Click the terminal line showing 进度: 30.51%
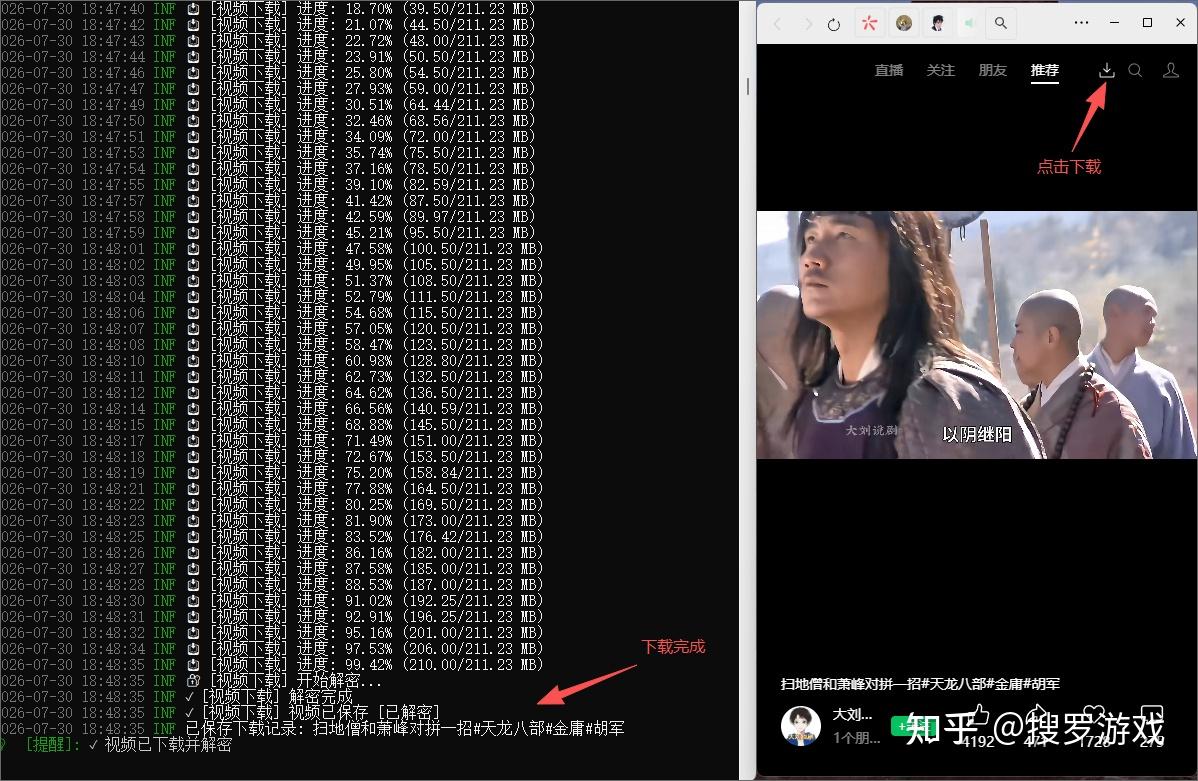The image size is (1198, 781). pyautogui.click(x=267, y=105)
